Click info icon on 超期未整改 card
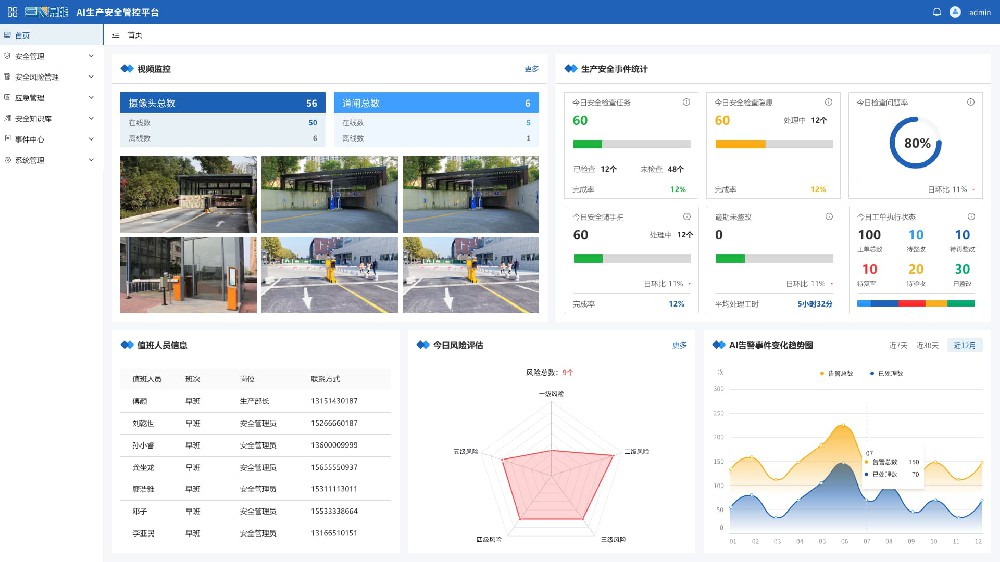 (x=828, y=217)
